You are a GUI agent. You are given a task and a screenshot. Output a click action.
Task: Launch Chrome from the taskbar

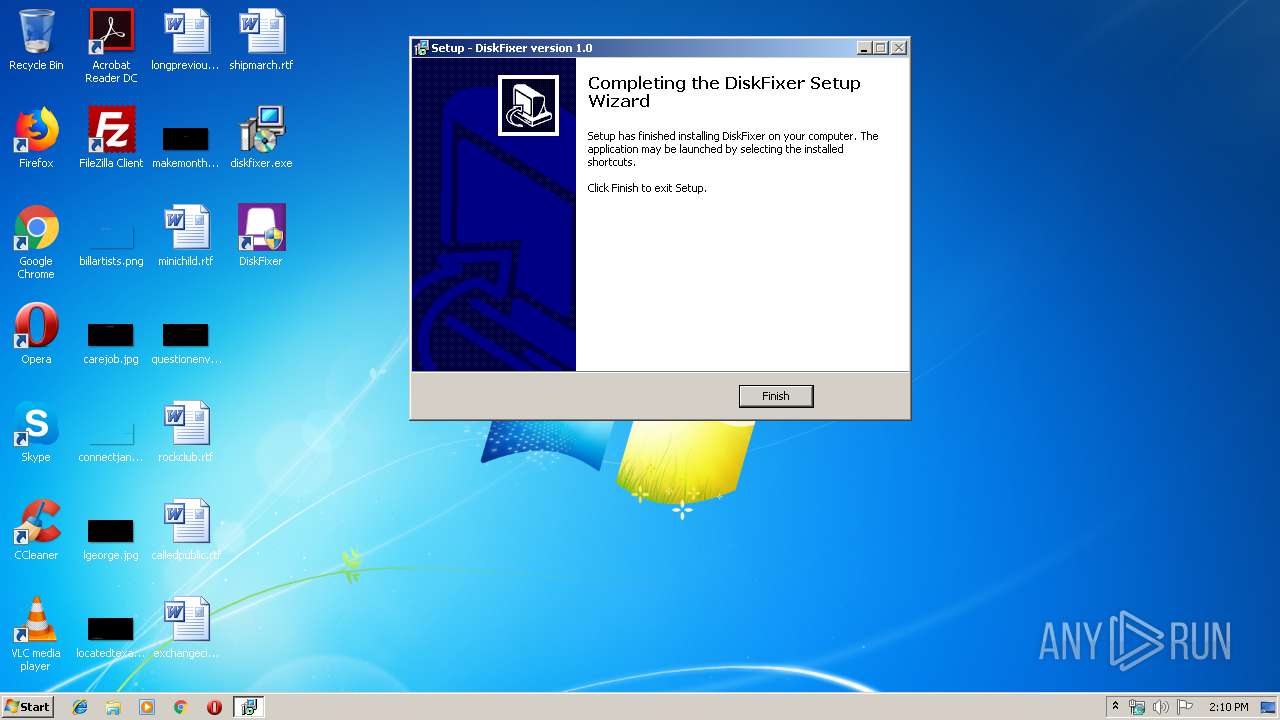click(180, 707)
